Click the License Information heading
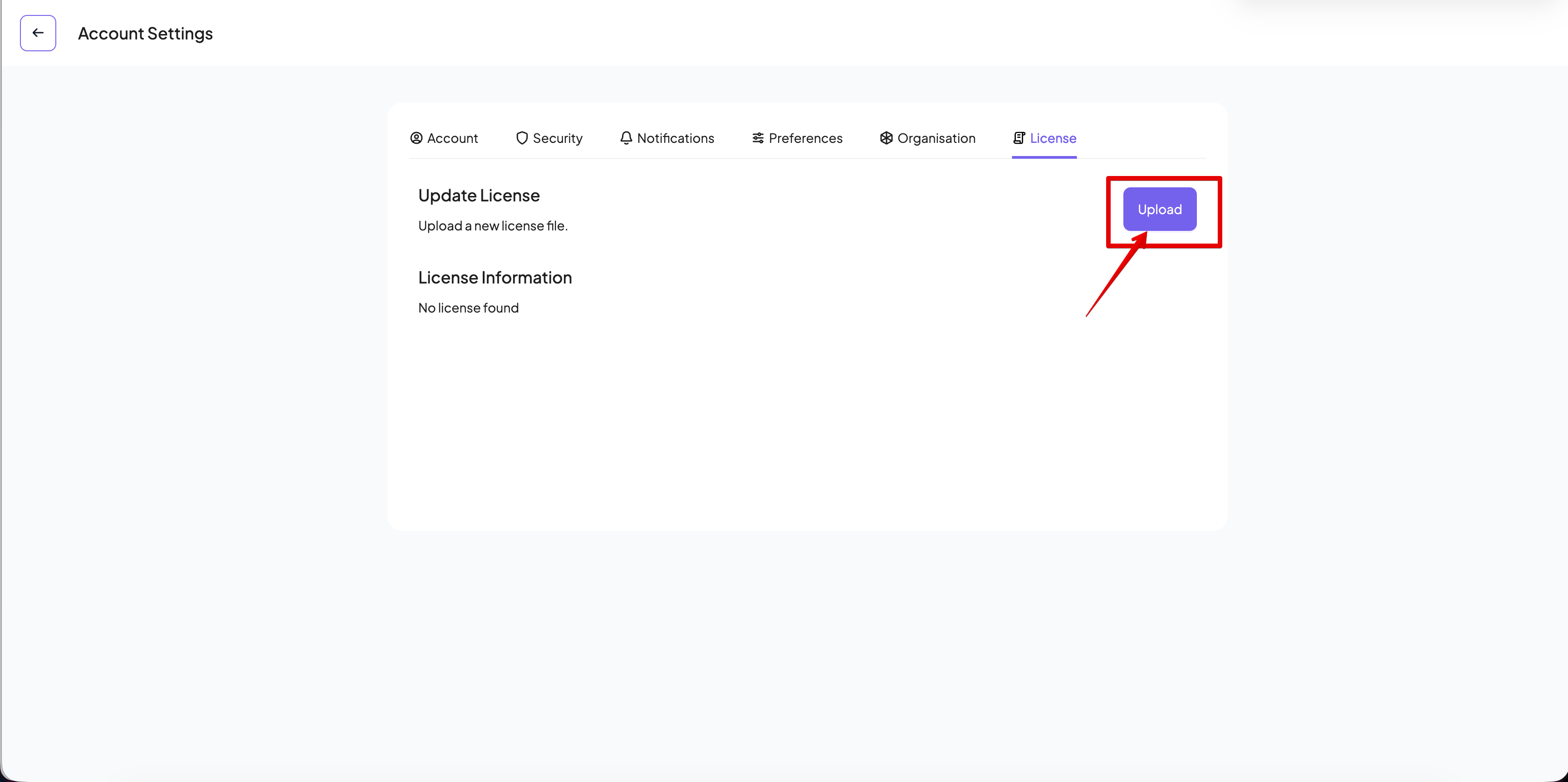The height and width of the screenshot is (782, 1568). [x=495, y=278]
